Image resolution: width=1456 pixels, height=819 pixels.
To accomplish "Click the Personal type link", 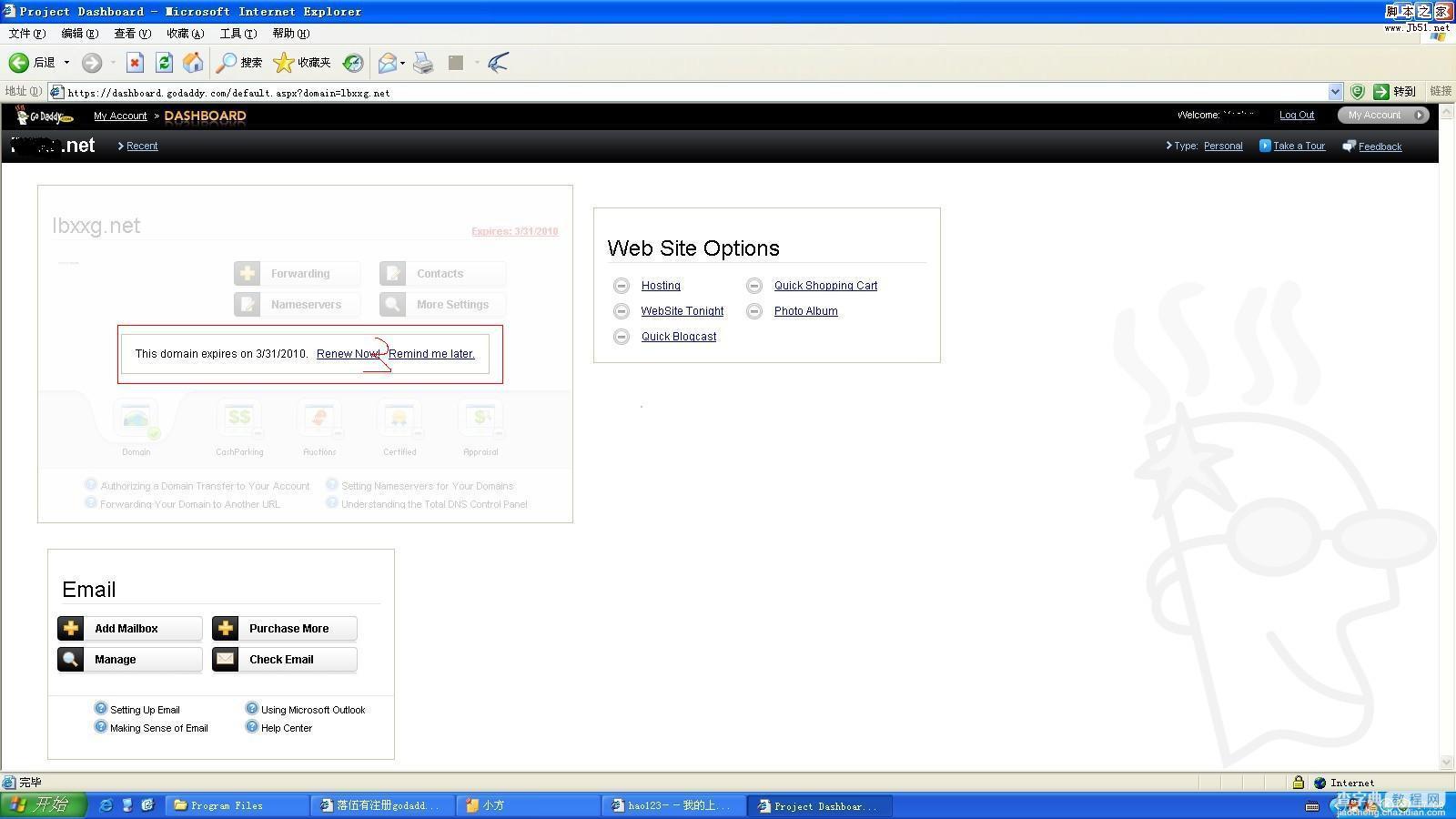I will click(1223, 146).
